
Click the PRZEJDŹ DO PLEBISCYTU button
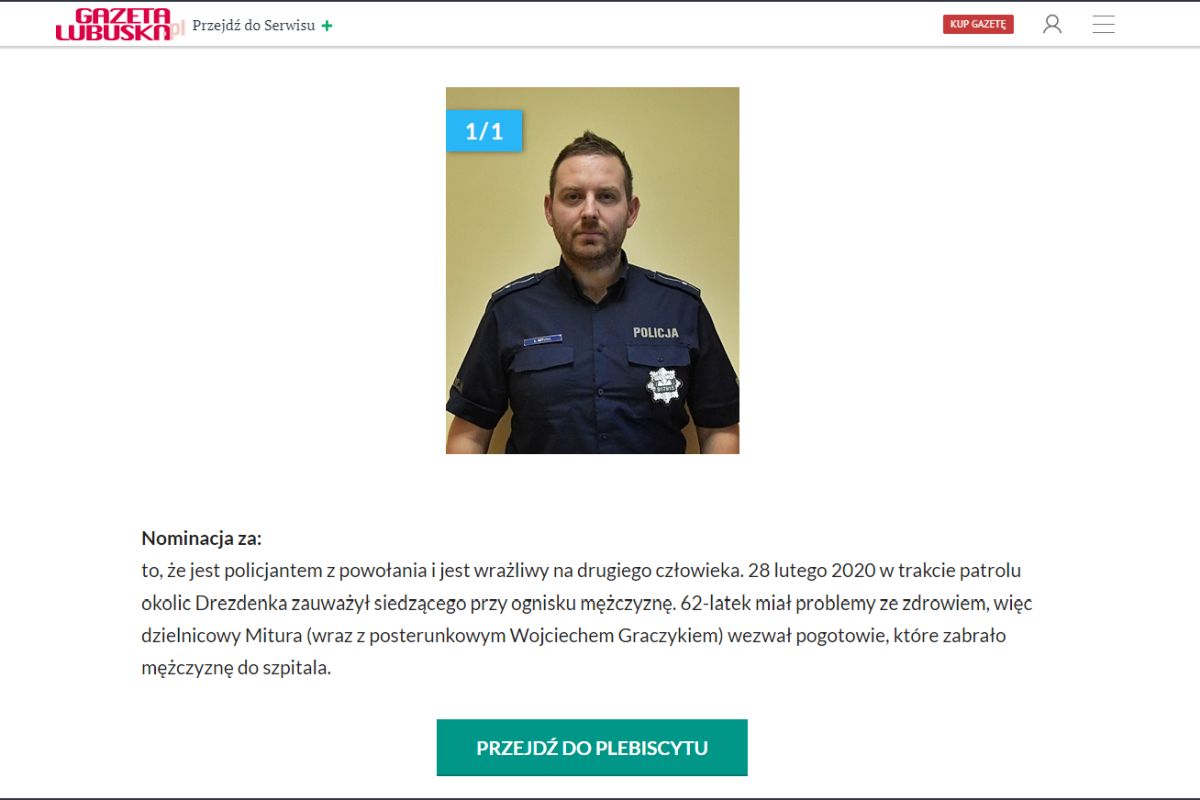coord(592,747)
